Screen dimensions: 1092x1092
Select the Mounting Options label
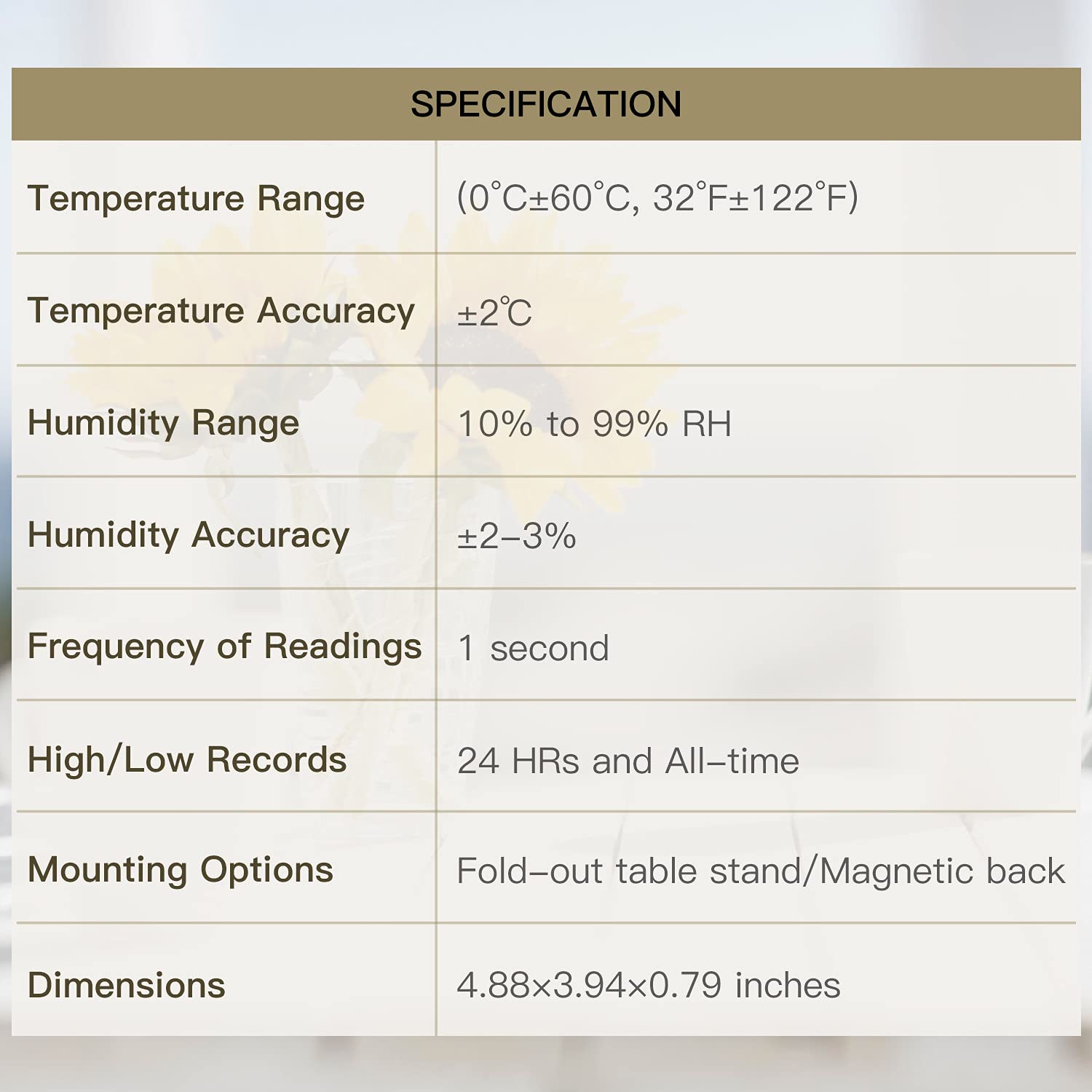coord(181,870)
